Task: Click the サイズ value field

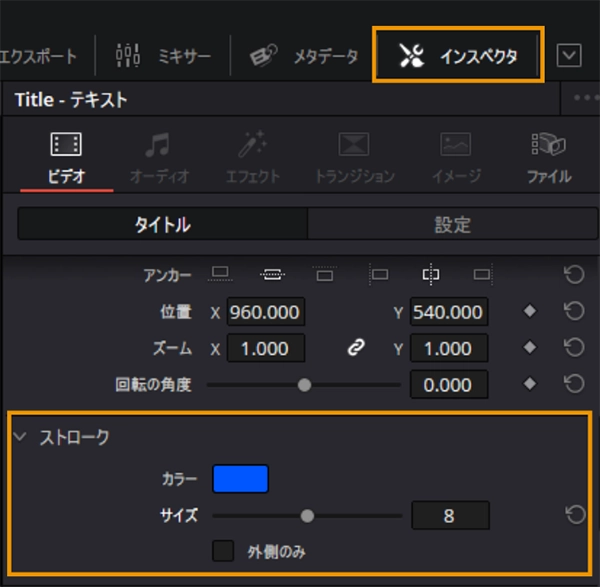Action: coord(450,515)
